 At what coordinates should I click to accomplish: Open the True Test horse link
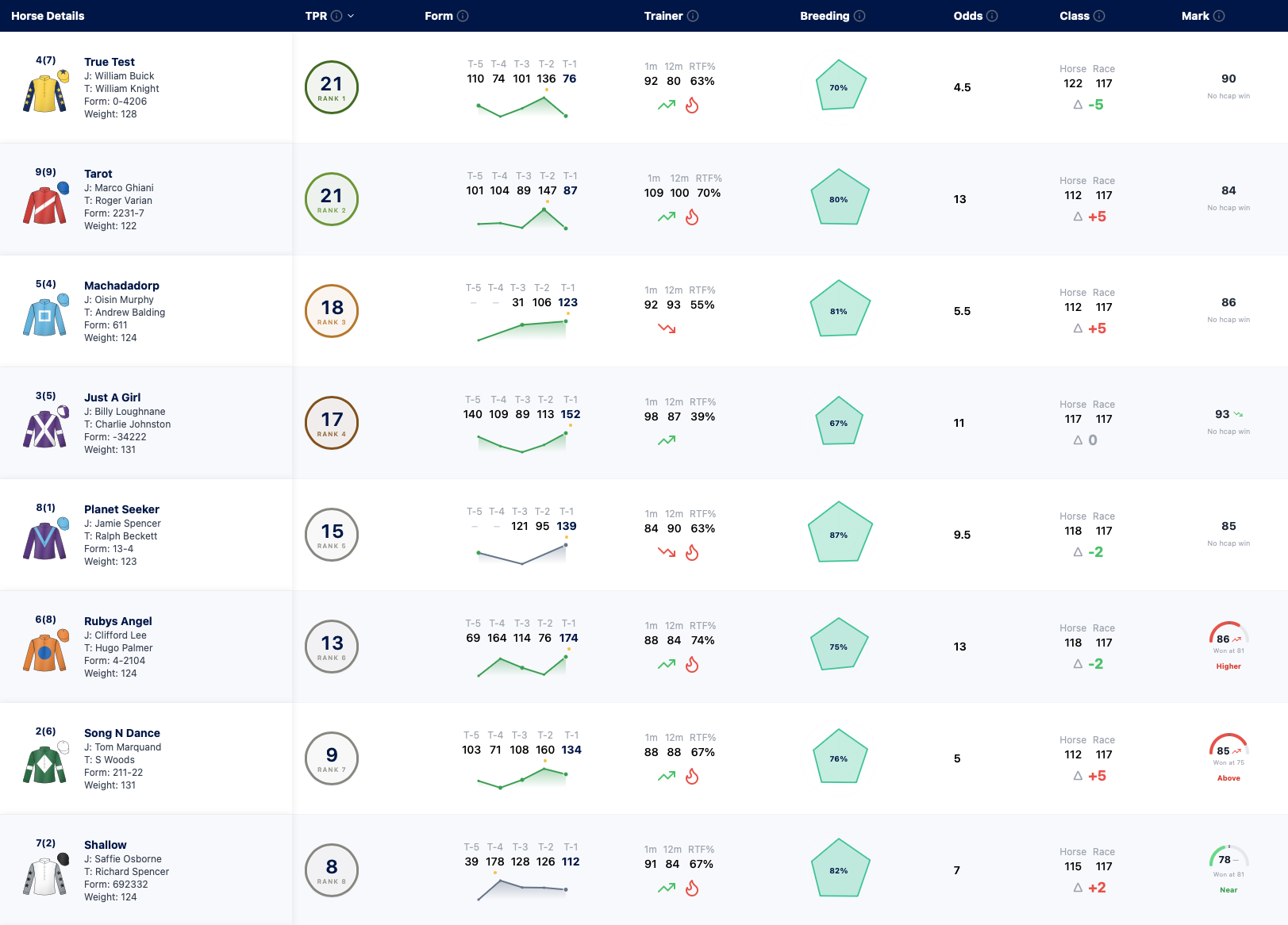[110, 62]
